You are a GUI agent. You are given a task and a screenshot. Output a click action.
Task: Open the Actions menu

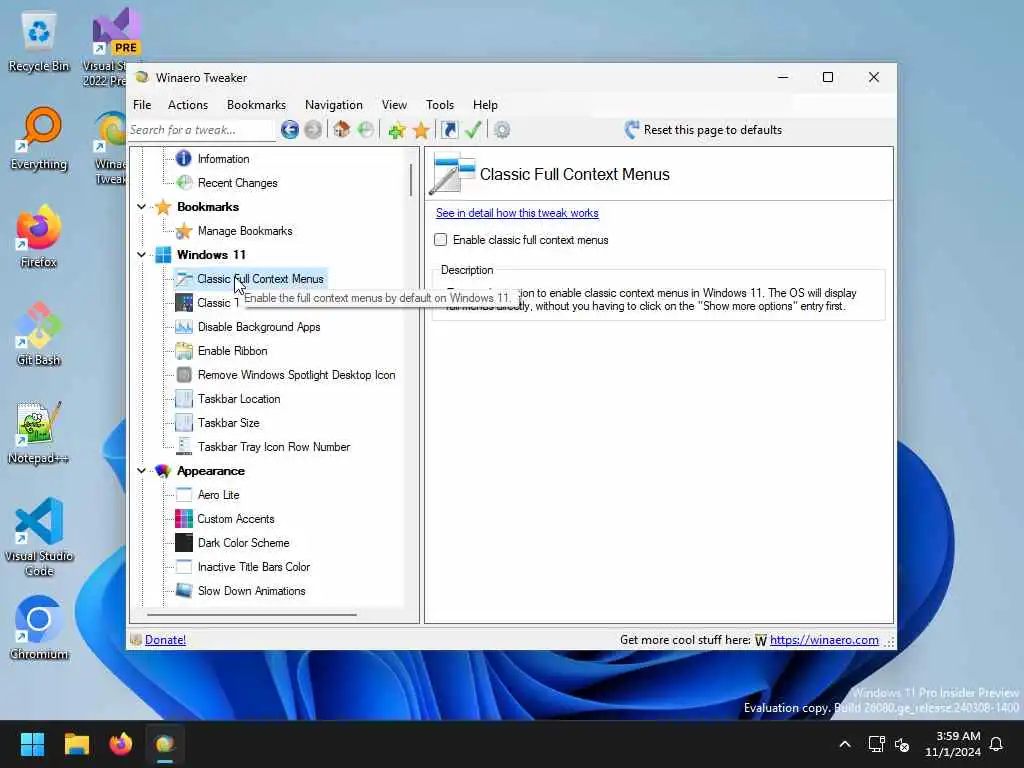point(187,105)
